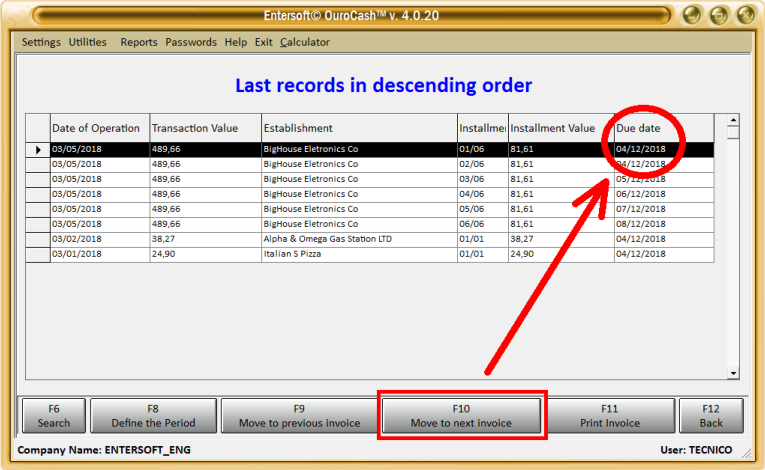Click Exit in the menu bar
Screen dimensions: 765x470
coord(263,42)
